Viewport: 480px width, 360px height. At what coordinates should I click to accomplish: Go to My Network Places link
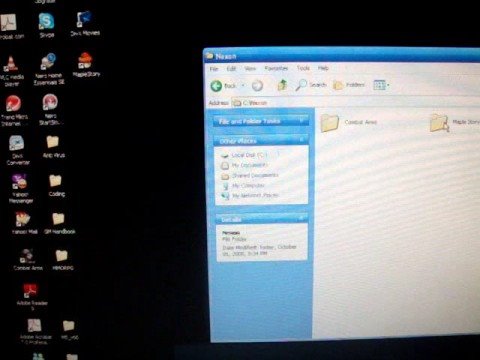click(x=250, y=195)
